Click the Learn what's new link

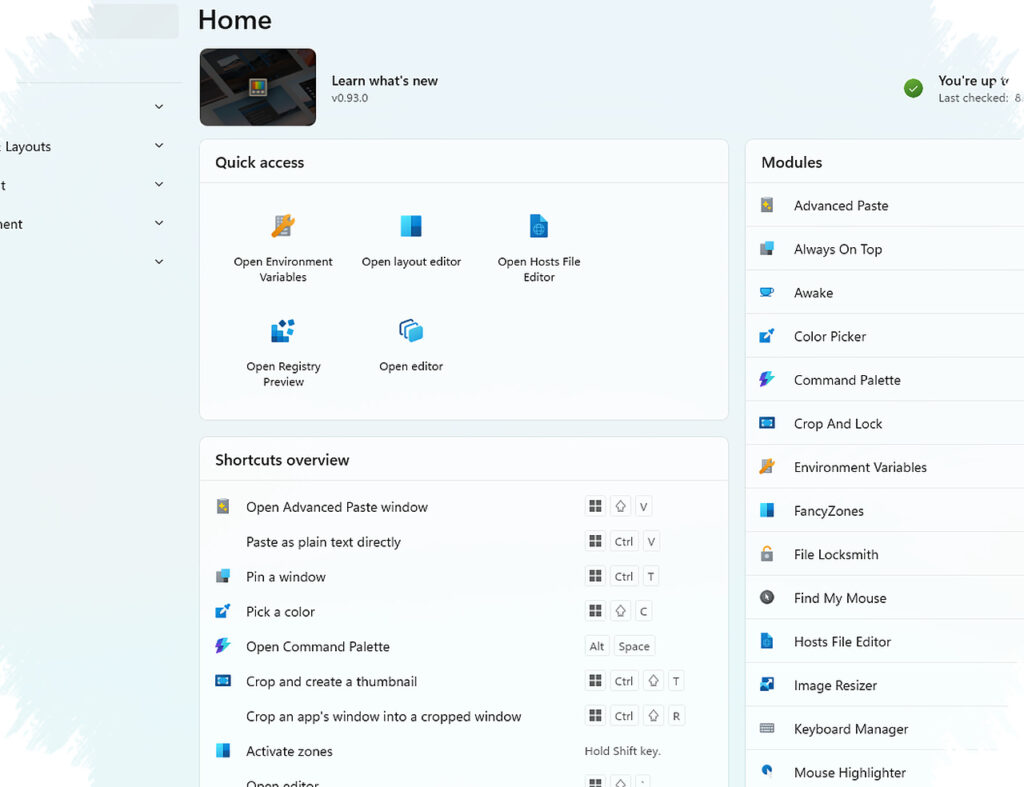(385, 81)
